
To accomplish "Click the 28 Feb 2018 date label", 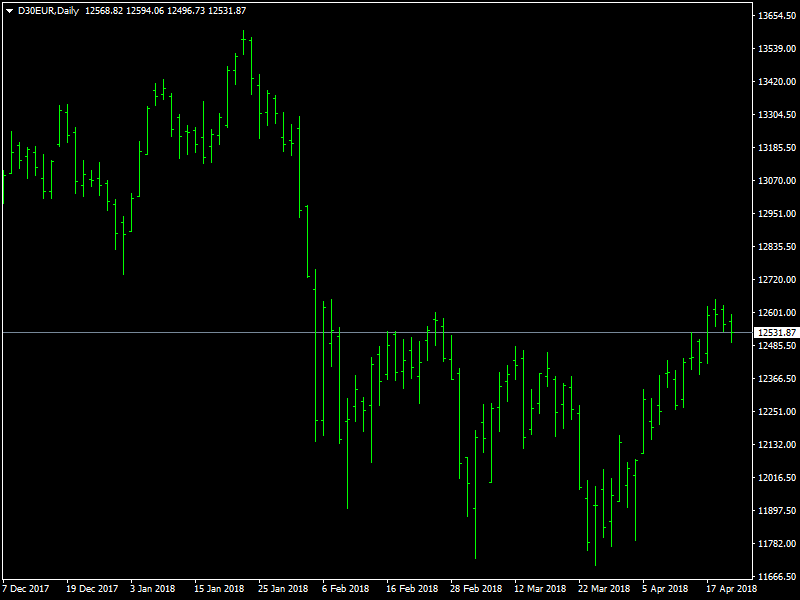I will 476,589.
